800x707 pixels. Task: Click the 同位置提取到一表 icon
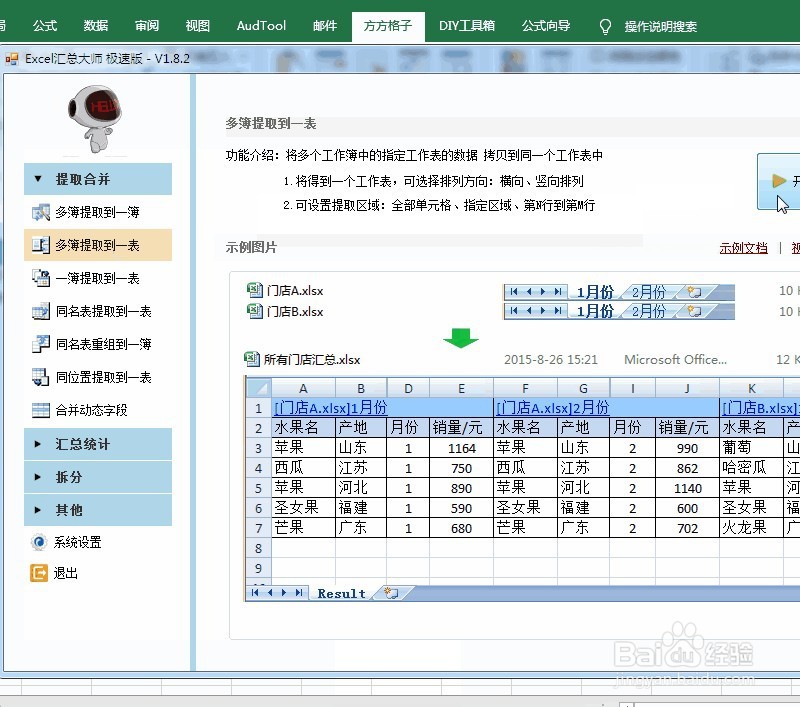click(41, 377)
